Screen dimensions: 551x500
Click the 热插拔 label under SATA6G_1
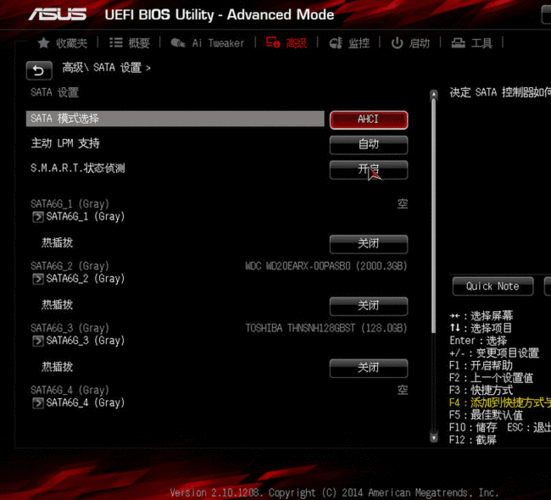click(x=57, y=242)
